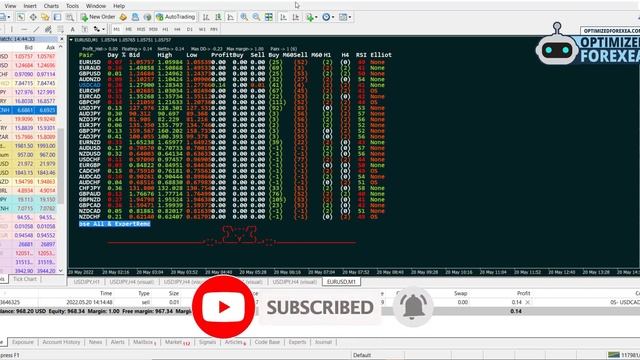Close the Market Watch panel
The height and width of the screenshot is (360, 640).
tap(62, 39)
